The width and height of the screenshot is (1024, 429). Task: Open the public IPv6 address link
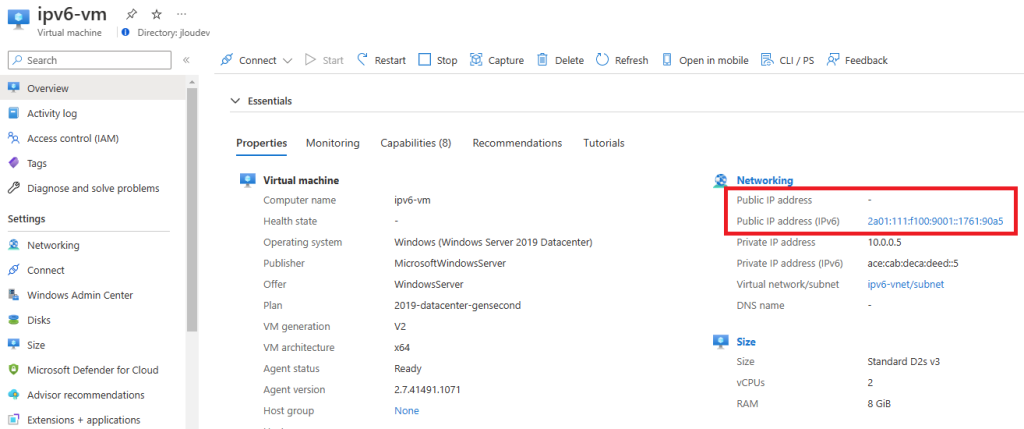[x=935, y=221]
